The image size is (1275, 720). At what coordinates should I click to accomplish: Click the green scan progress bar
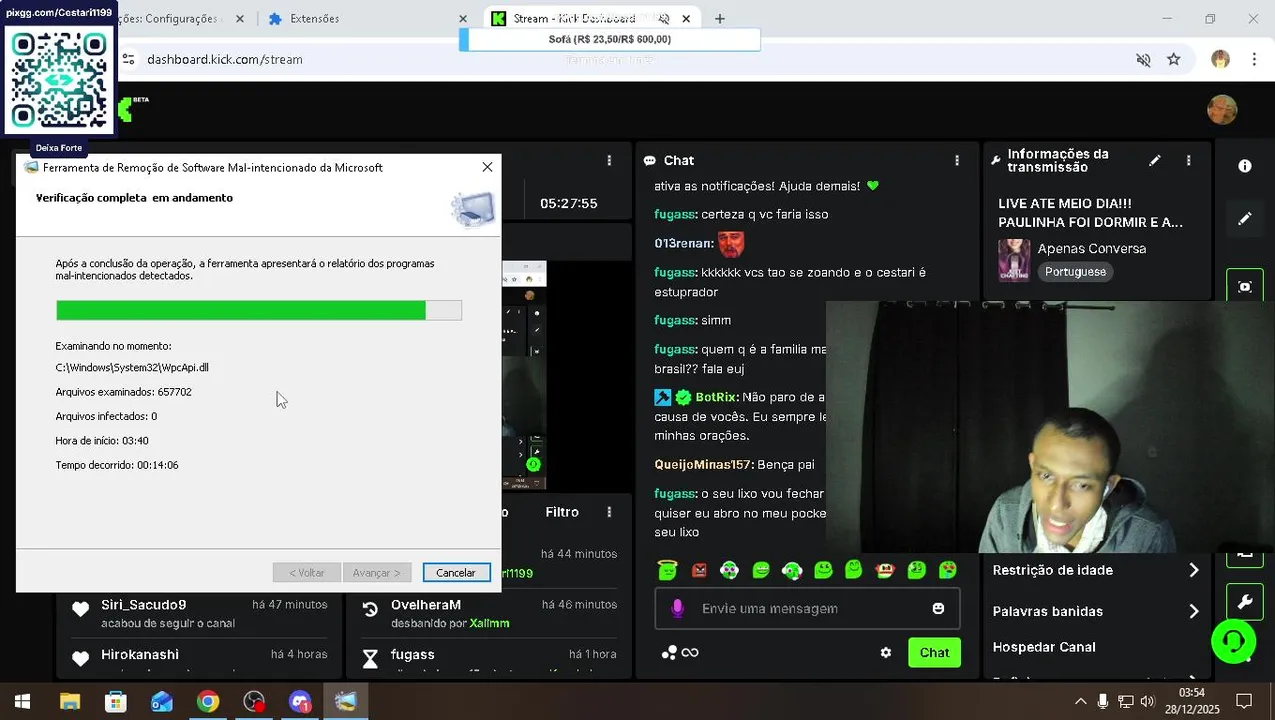tap(259, 311)
